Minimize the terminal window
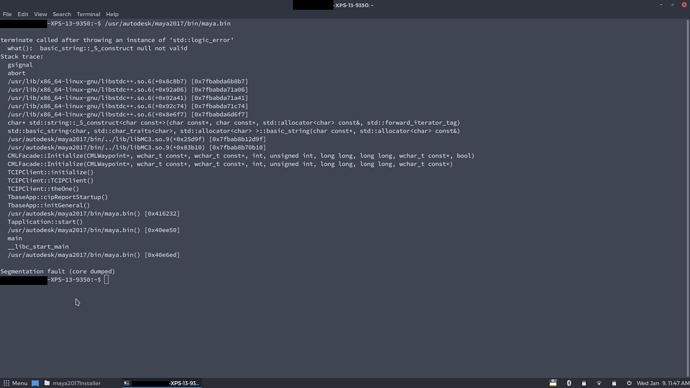This screenshot has width=690, height=388. [x=661, y=5]
